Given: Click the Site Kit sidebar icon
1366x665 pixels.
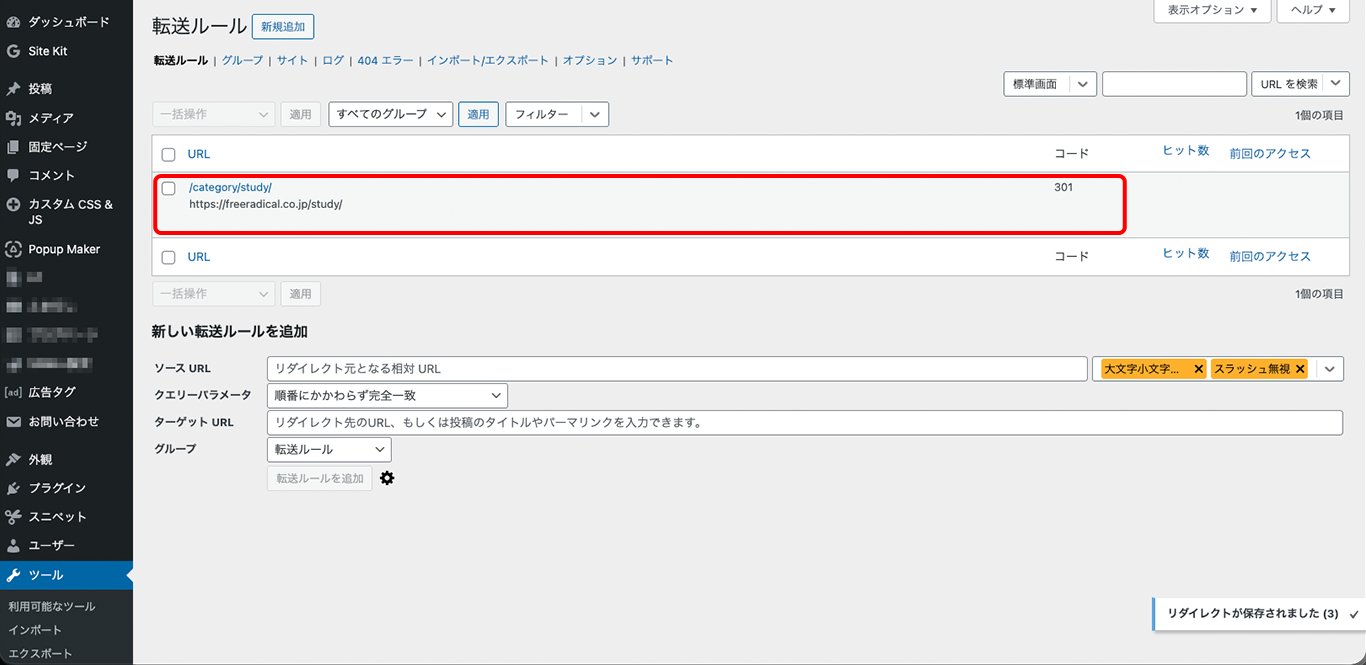Looking at the screenshot, I should point(13,51).
